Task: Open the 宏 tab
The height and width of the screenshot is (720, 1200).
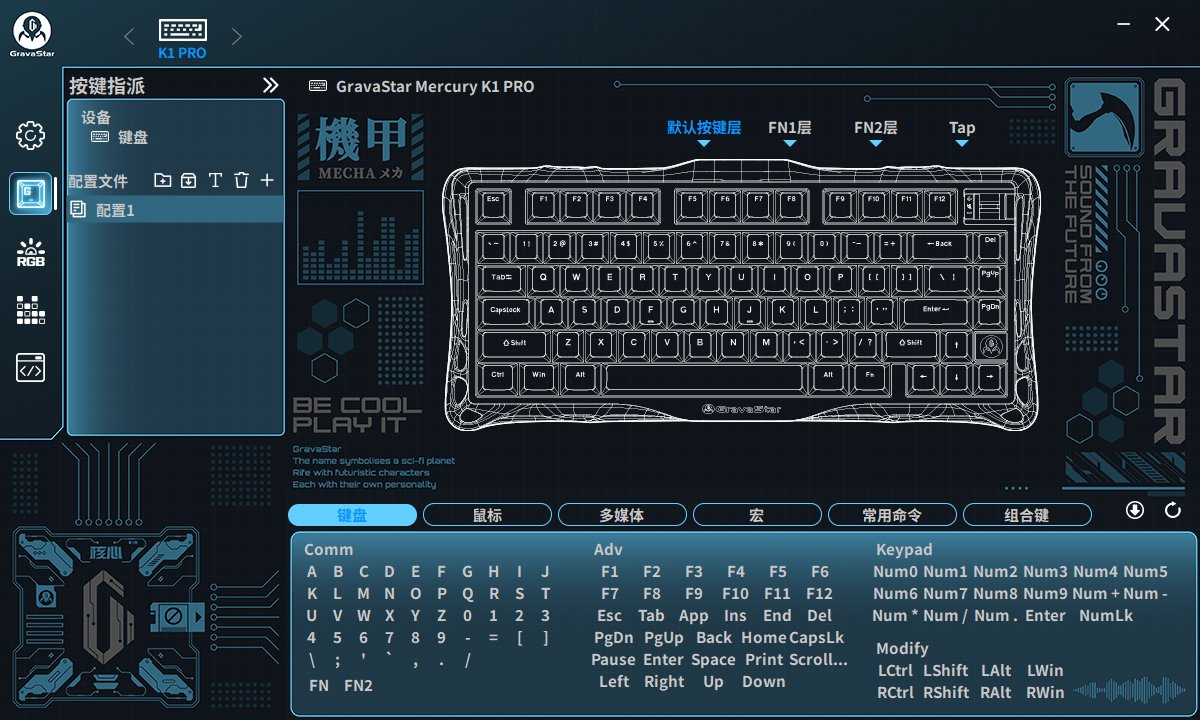Action: tap(757, 515)
